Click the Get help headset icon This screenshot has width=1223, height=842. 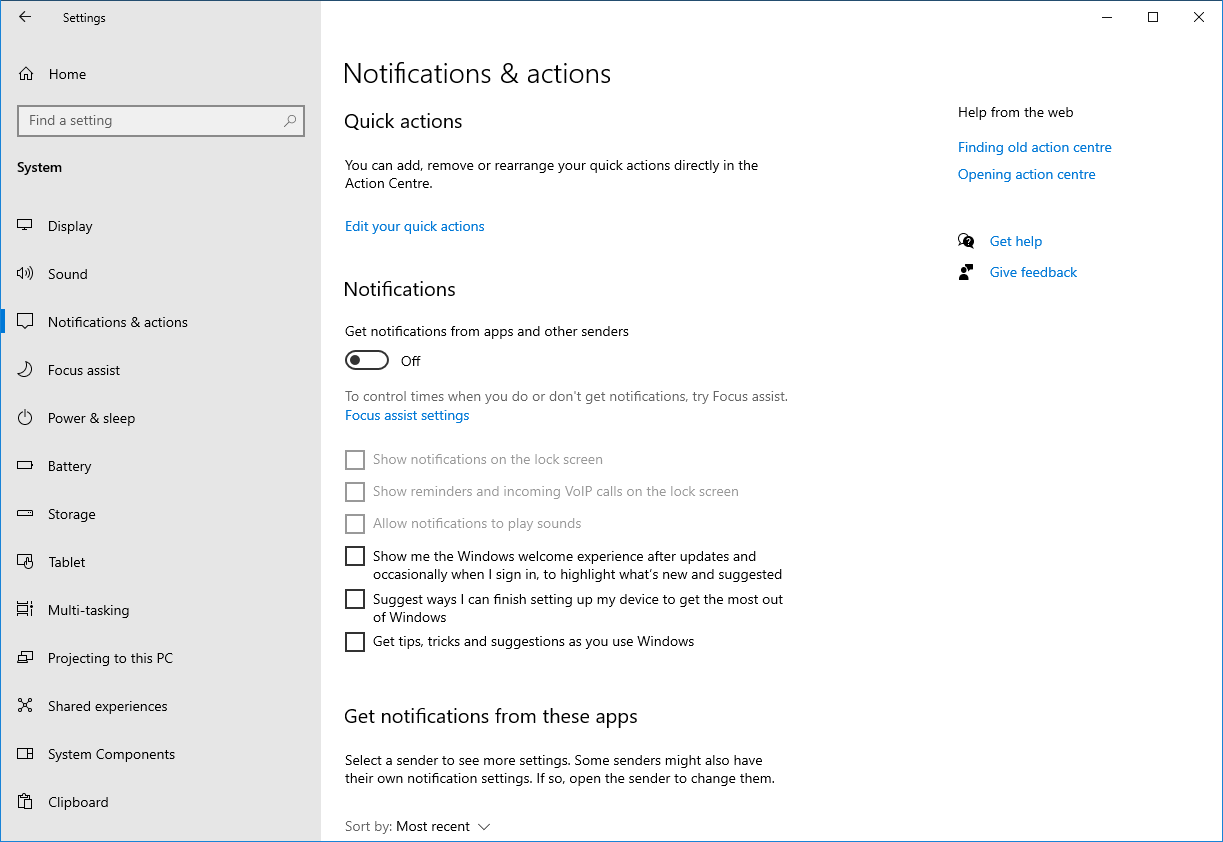point(966,240)
